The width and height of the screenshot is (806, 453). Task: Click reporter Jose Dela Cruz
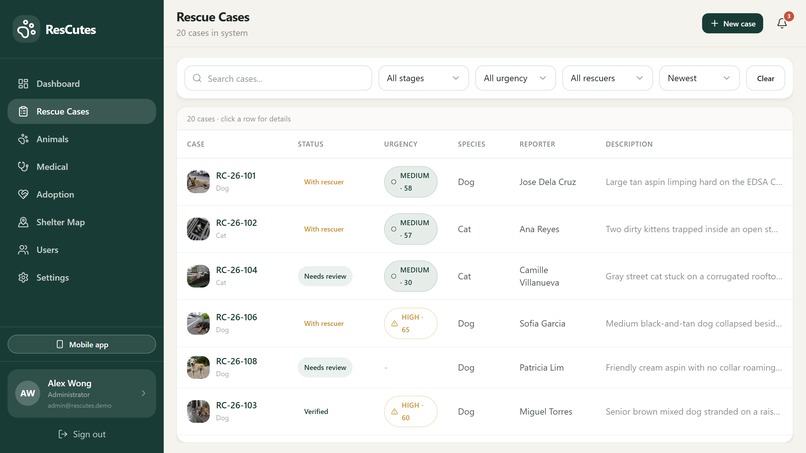pos(547,182)
